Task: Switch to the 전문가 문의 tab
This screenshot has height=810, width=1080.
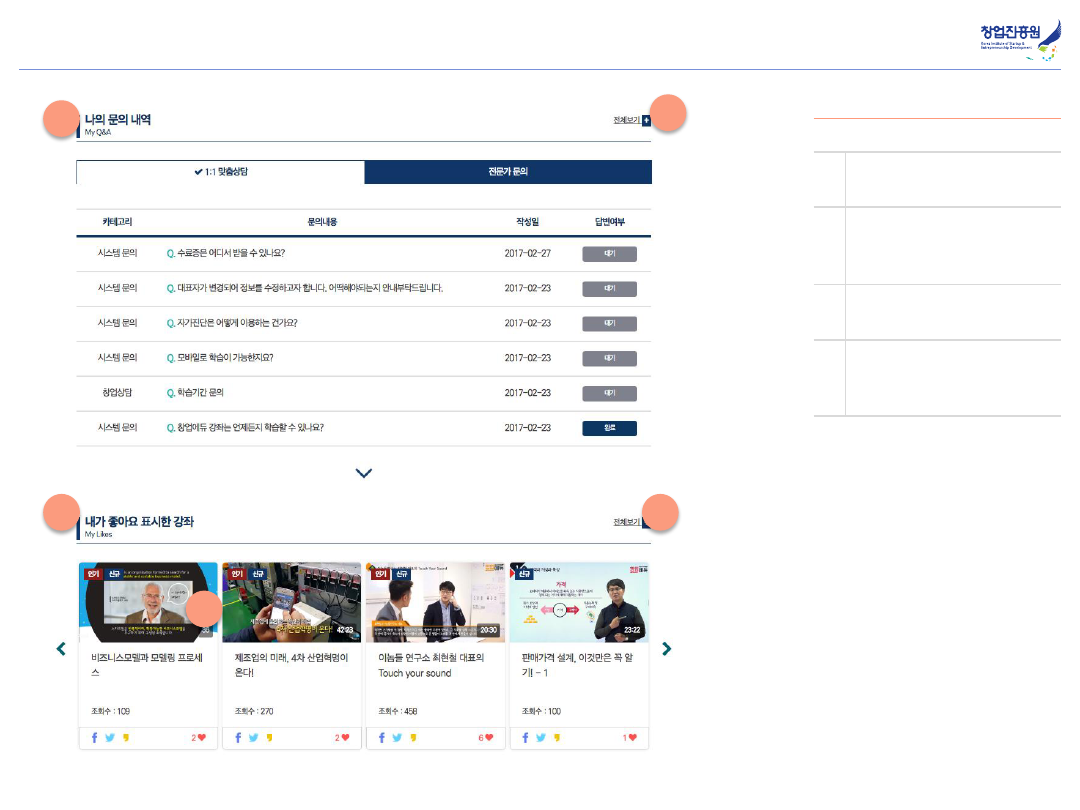Action: coord(508,172)
